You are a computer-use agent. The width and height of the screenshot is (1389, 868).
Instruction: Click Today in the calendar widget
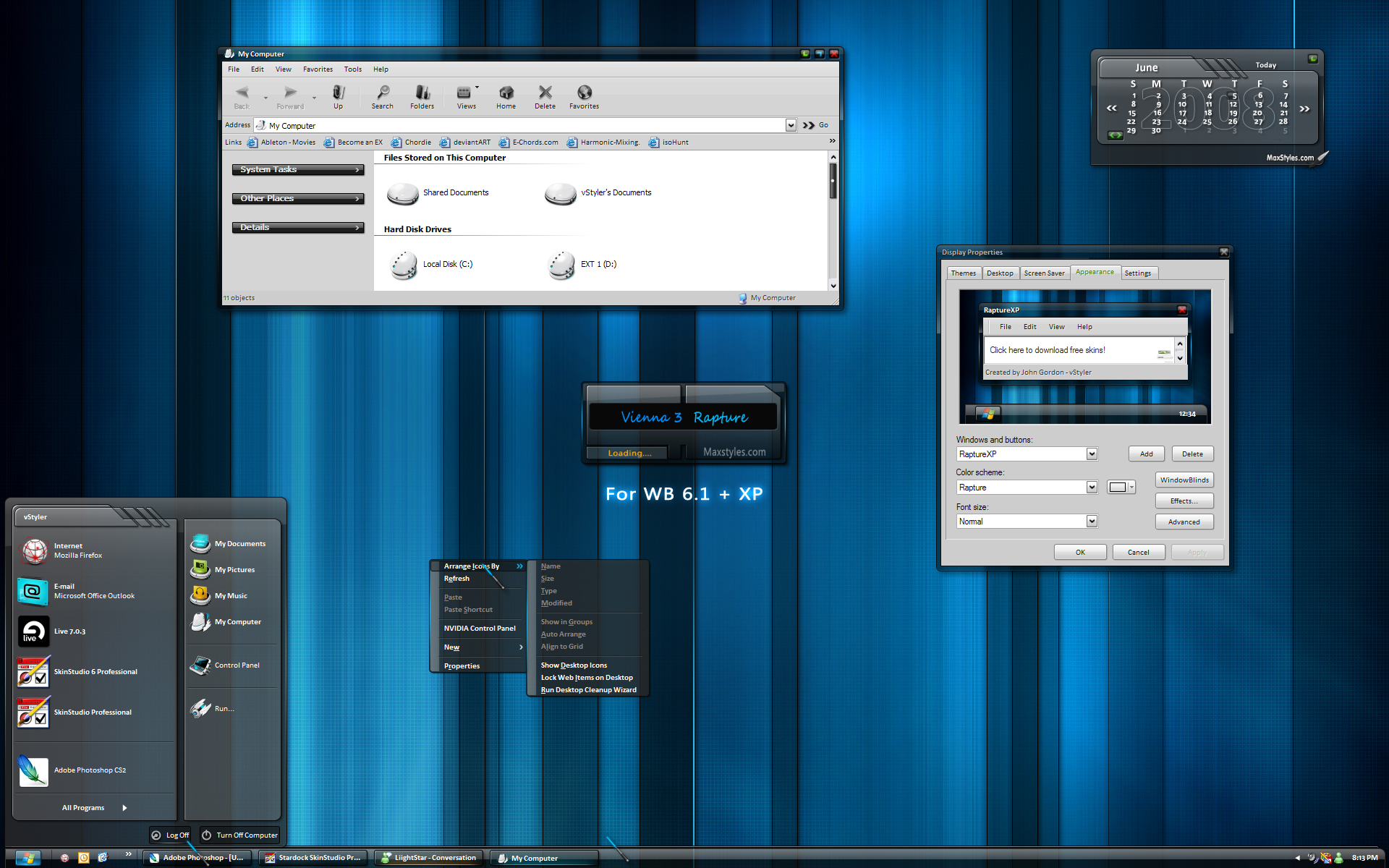(1265, 65)
